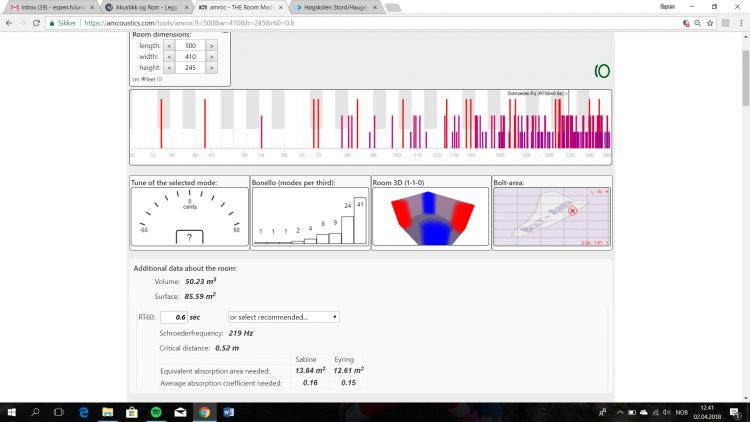The width and height of the screenshot is (750, 422).
Task: Click the Room 3D mode visualization
Action: (x=430, y=217)
